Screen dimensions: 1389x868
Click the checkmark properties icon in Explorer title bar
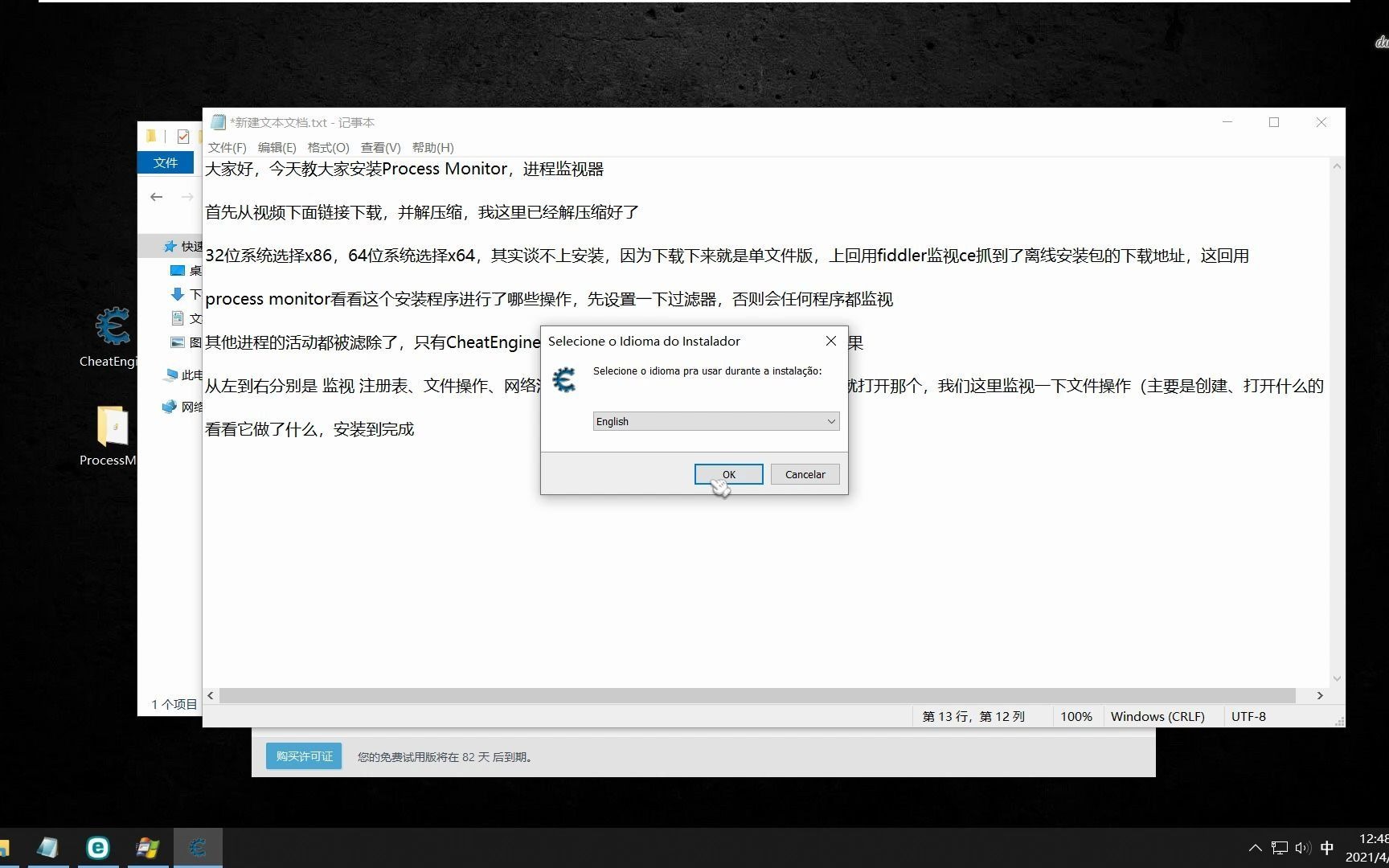(x=183, y=136)
